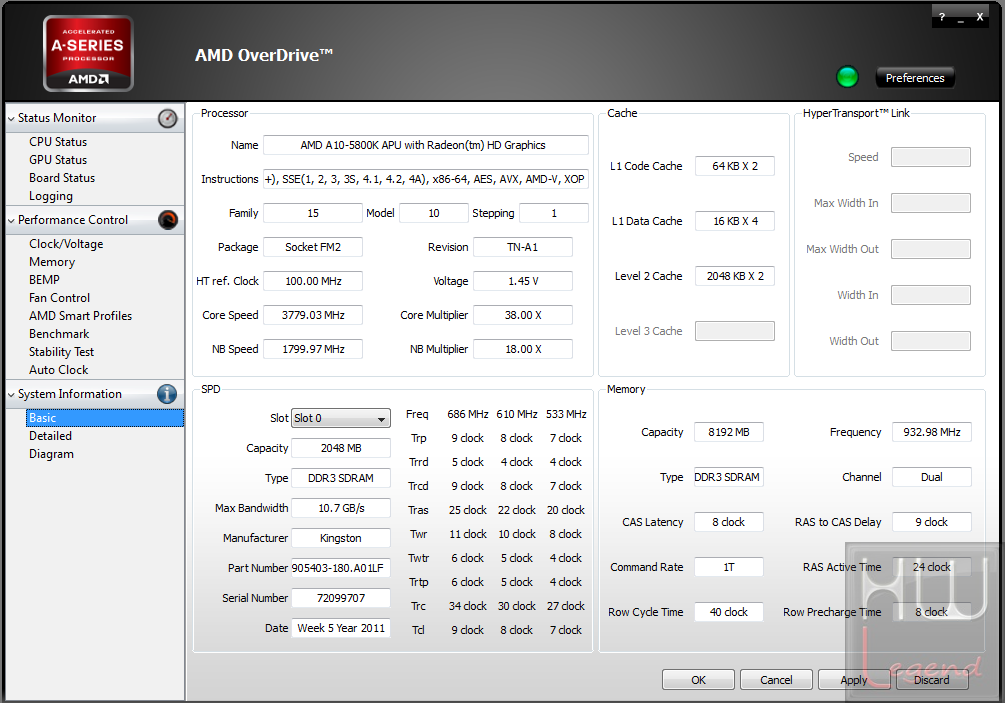Open help with the question mark button

tap(942, 17)
